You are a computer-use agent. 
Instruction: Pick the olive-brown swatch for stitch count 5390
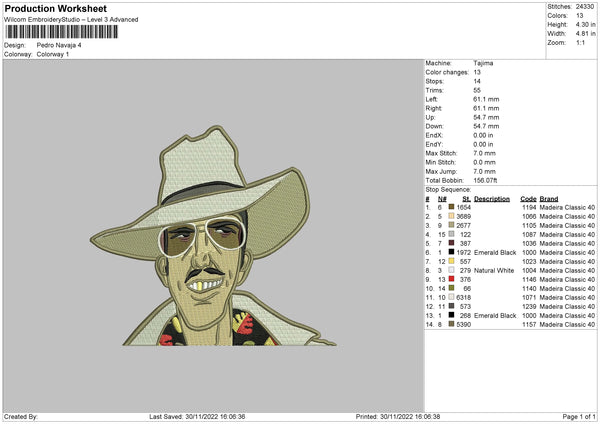(x=451, y=324)
